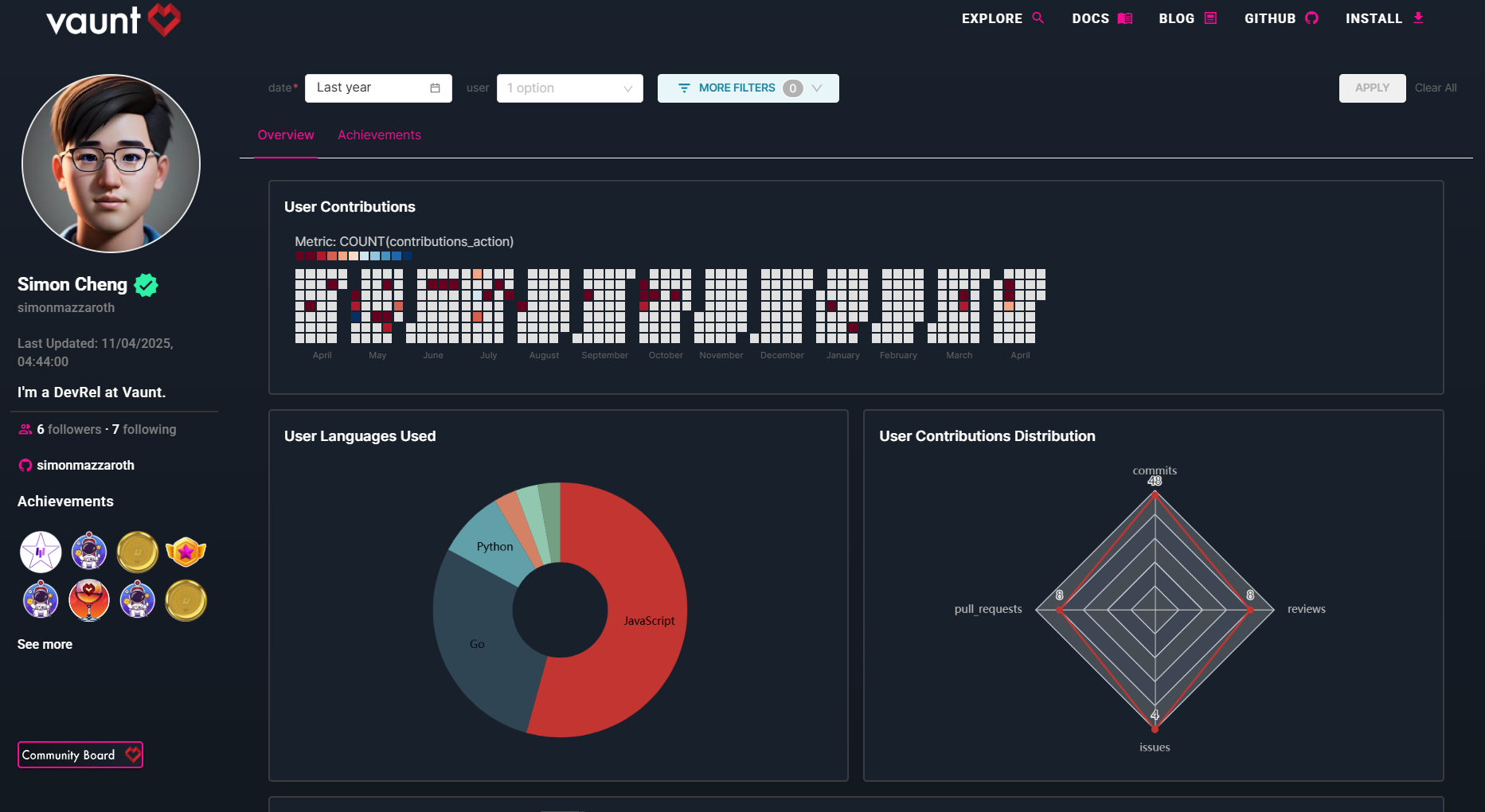Screen dimensions: 1485x812
Task: Click the Python pie slice
Action: (x=494, y=547)
